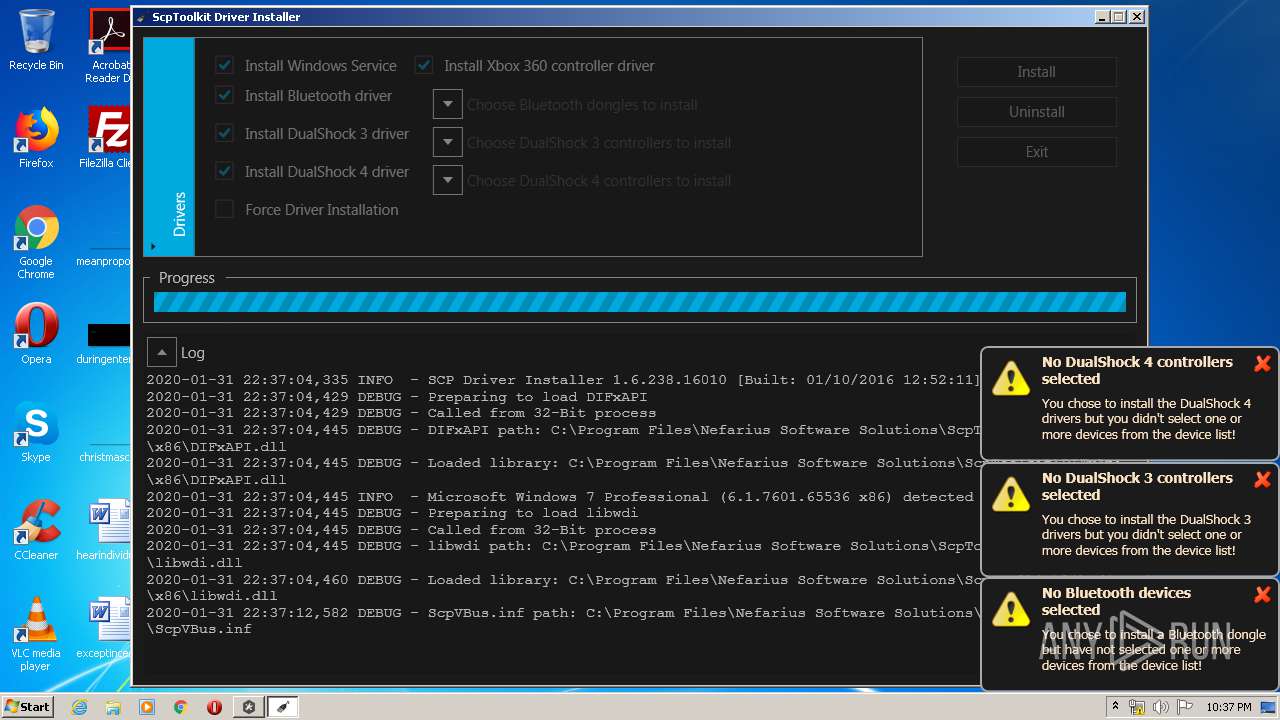Open CCleaner desktop shortcut
This screenshot has width=1280, height=720.
pos(36,530)
